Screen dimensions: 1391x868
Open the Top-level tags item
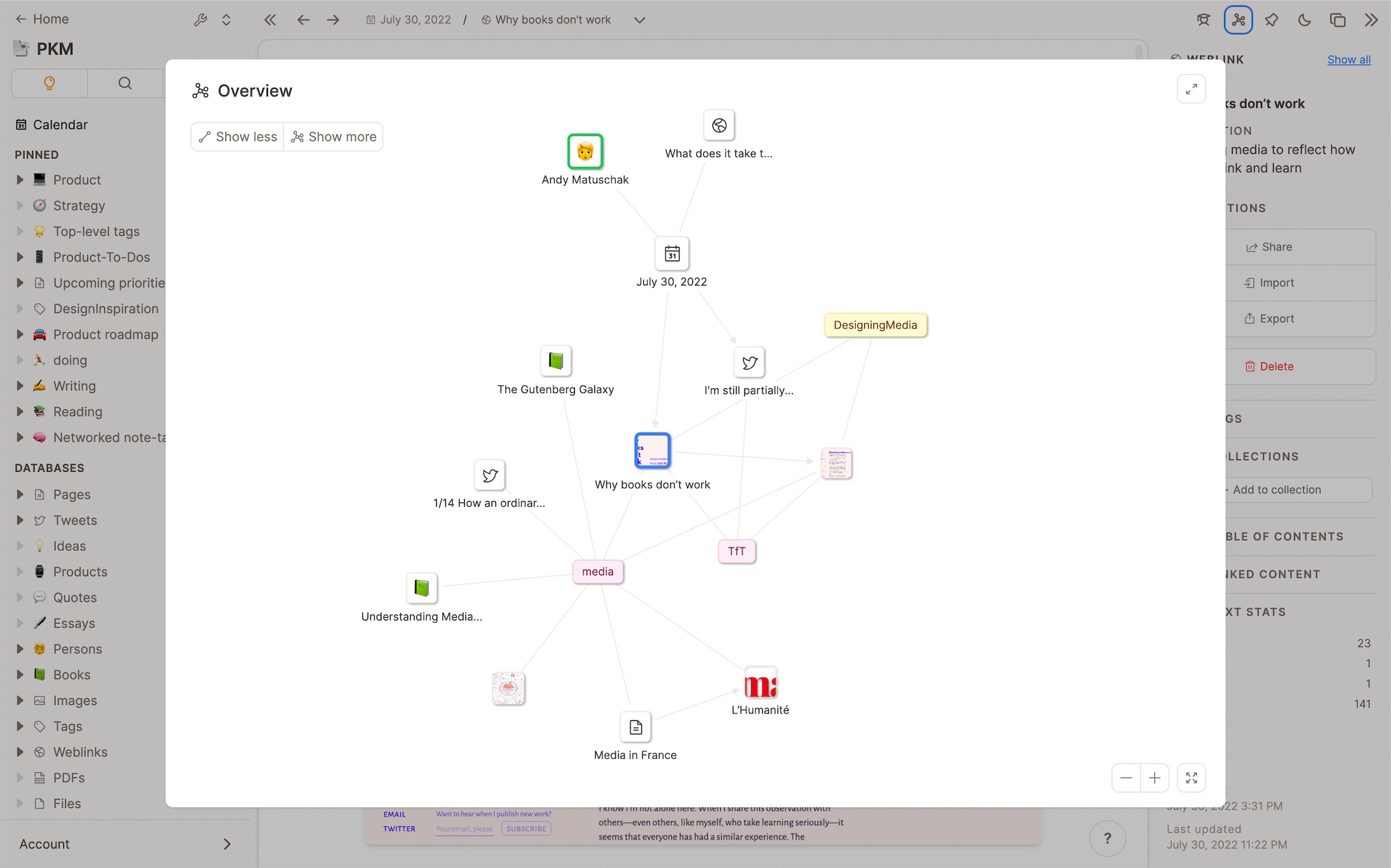(96, 231)
